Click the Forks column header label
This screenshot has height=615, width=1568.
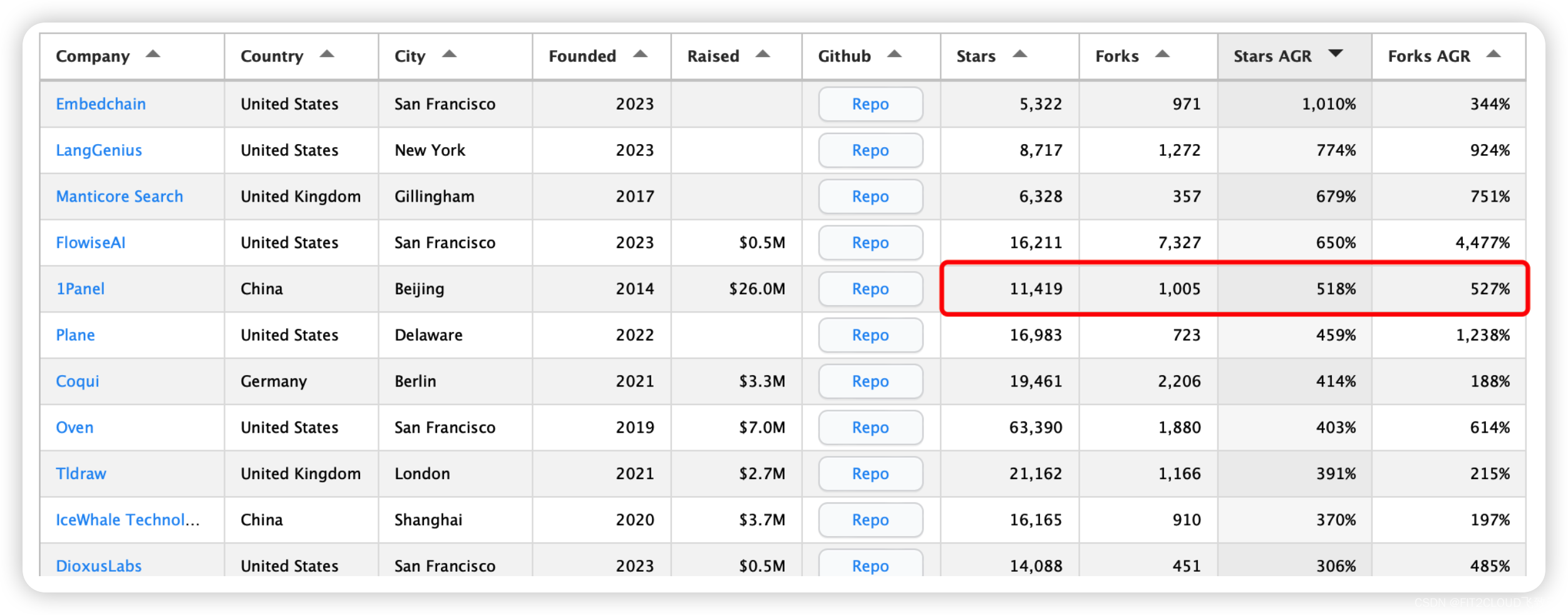[1117, 56]
